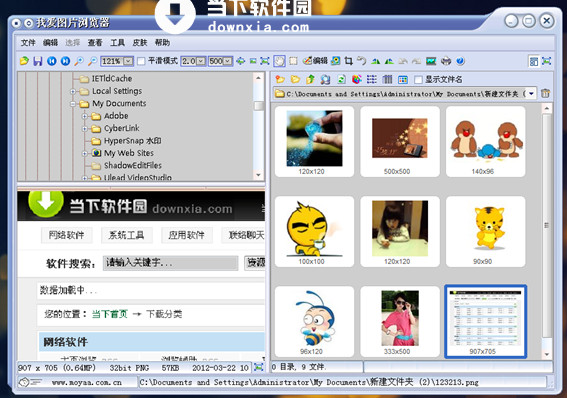Click the fit-to-window corner brackets icon
The image size is (567, 398).
(265, 61)
